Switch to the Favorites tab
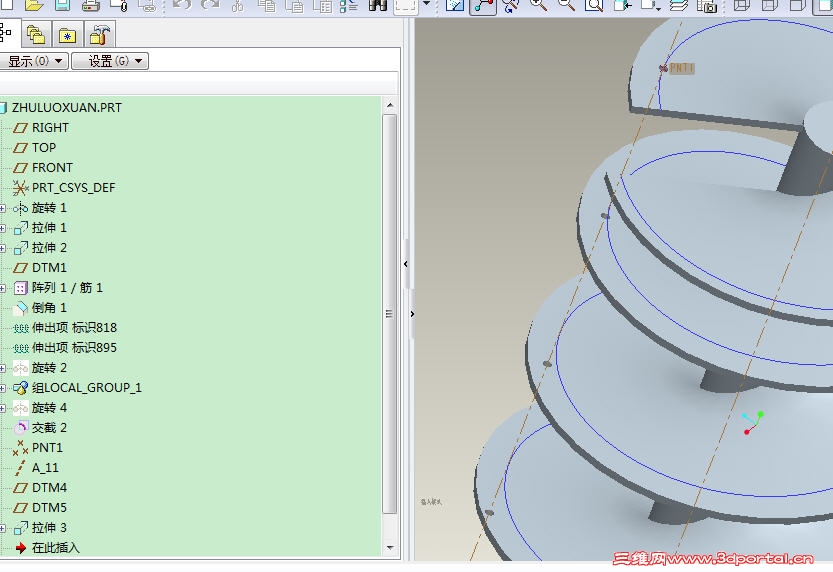The width and height of the screenshot is (833, 572). tap(67, 35)
